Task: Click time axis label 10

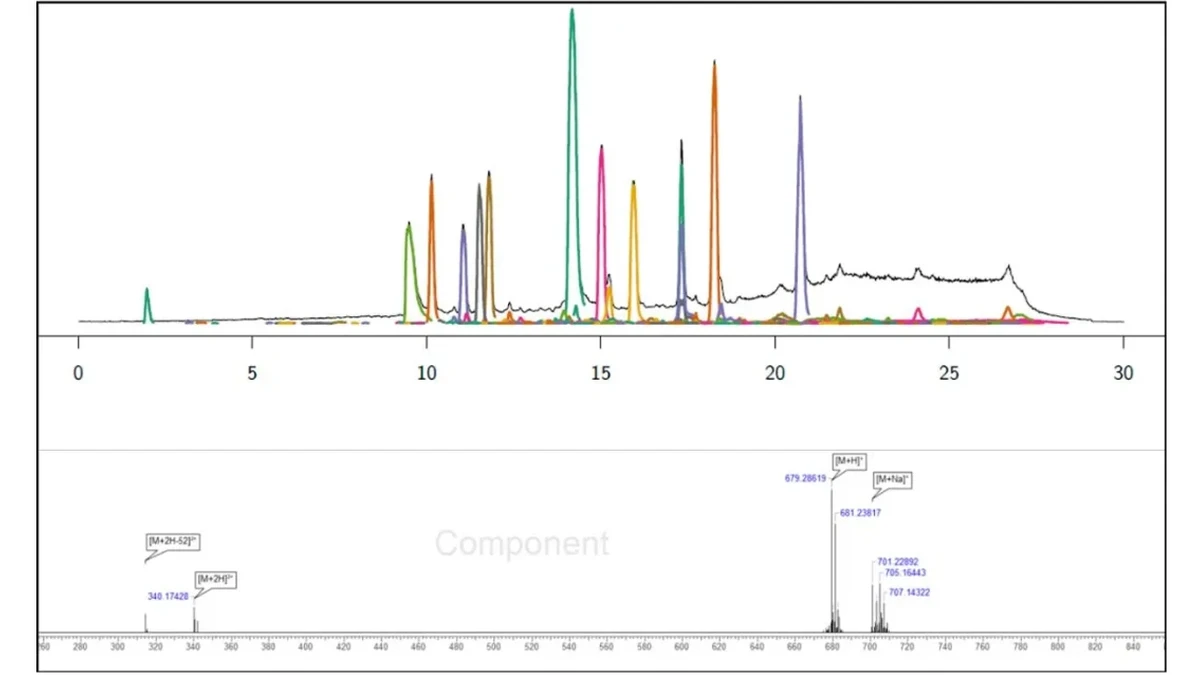Action: (427, 373)
